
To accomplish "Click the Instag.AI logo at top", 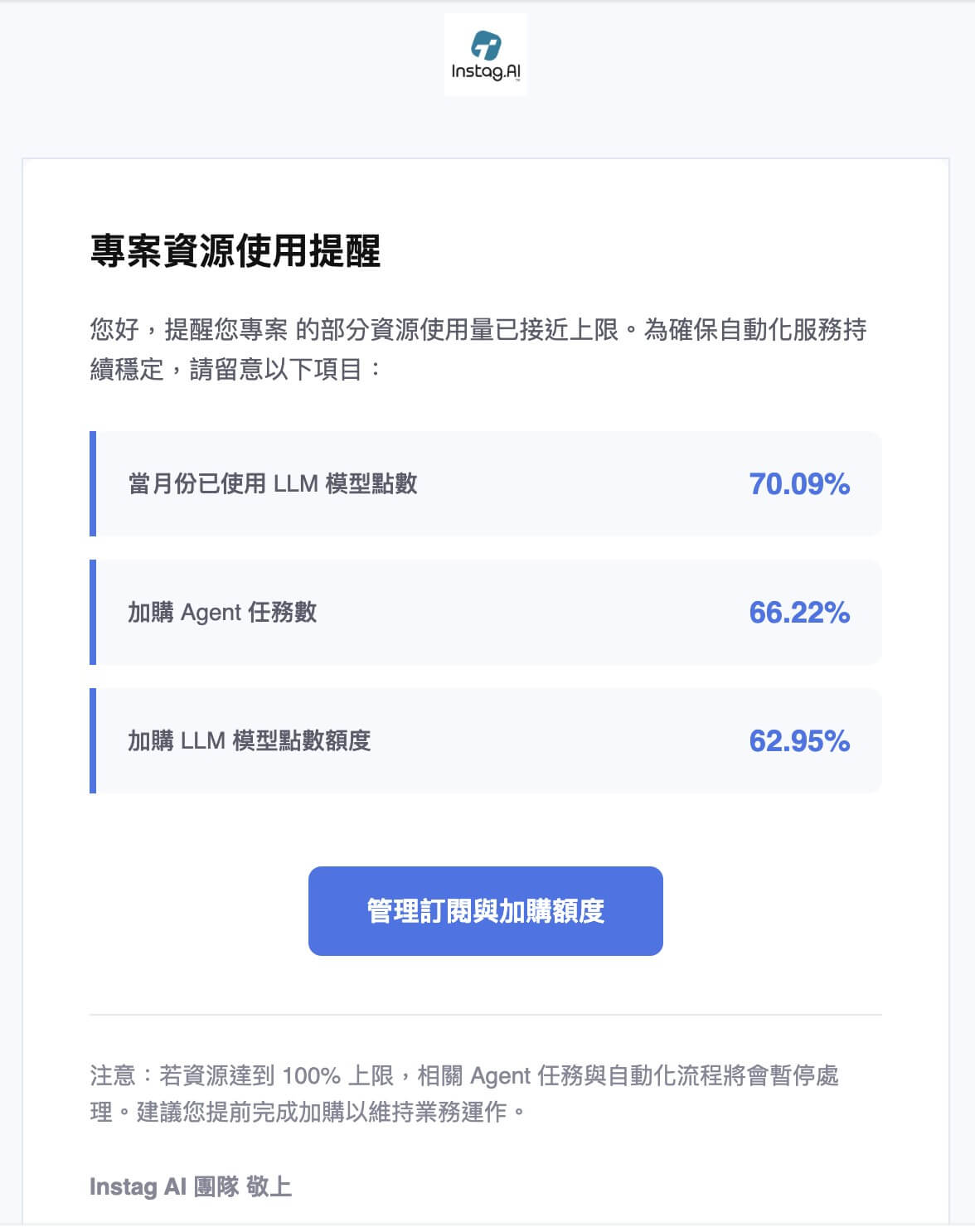I will [x=486, y=56].
